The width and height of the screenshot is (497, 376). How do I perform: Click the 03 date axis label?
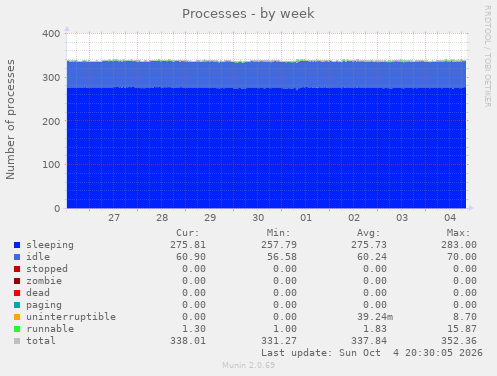click(402, 218)
